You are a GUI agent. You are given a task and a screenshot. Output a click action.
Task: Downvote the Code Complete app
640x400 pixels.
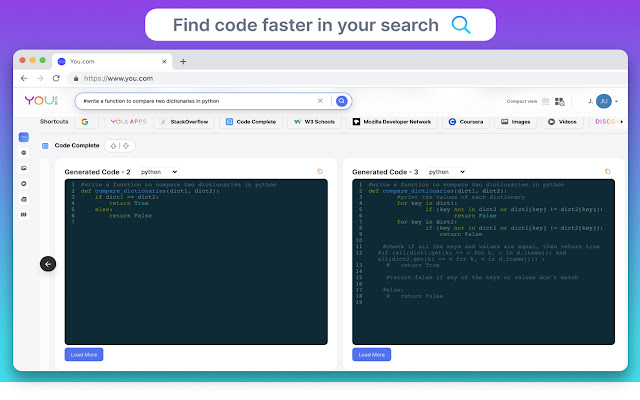[126, 146]
